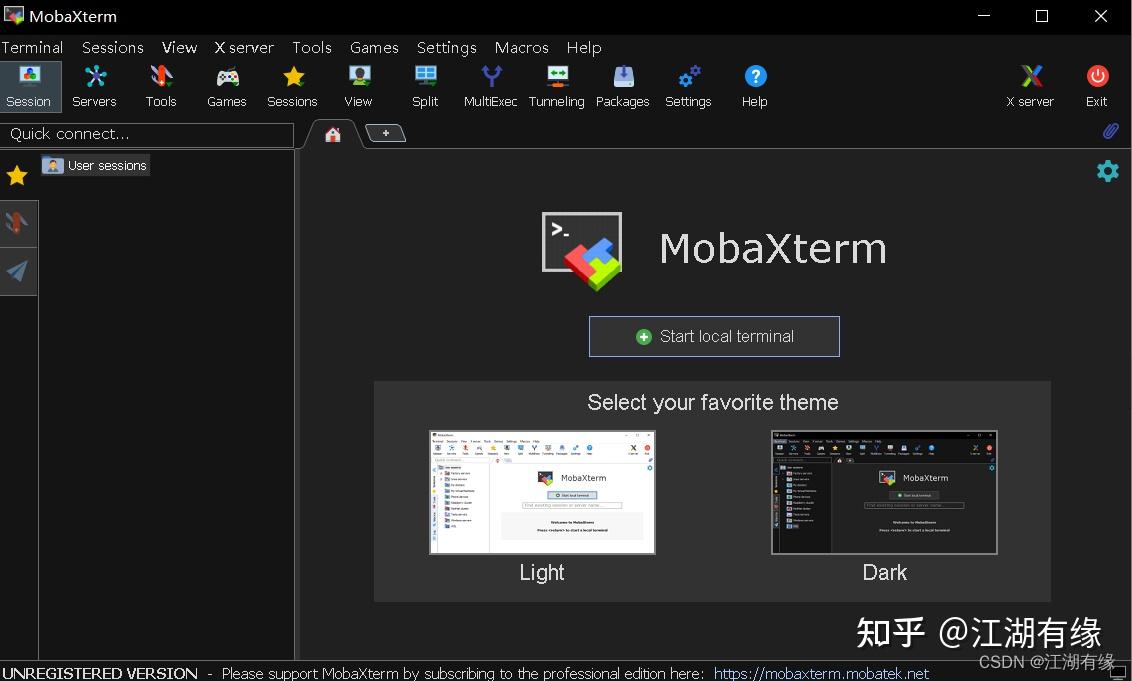The height and width of the screenshot is (681, 1132).
Task: Select the Dark theme thumbnail
Action: pyautogui.click(x=883, y=492)
